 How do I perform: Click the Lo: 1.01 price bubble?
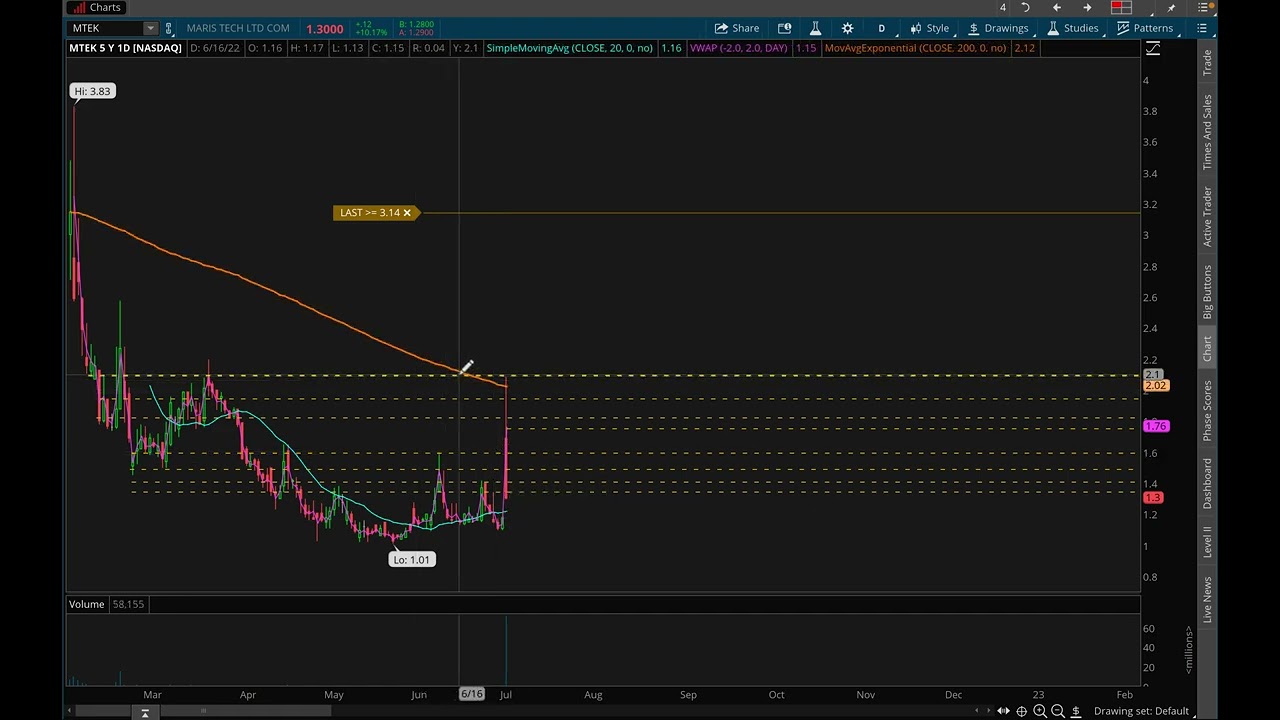[412, 560]
